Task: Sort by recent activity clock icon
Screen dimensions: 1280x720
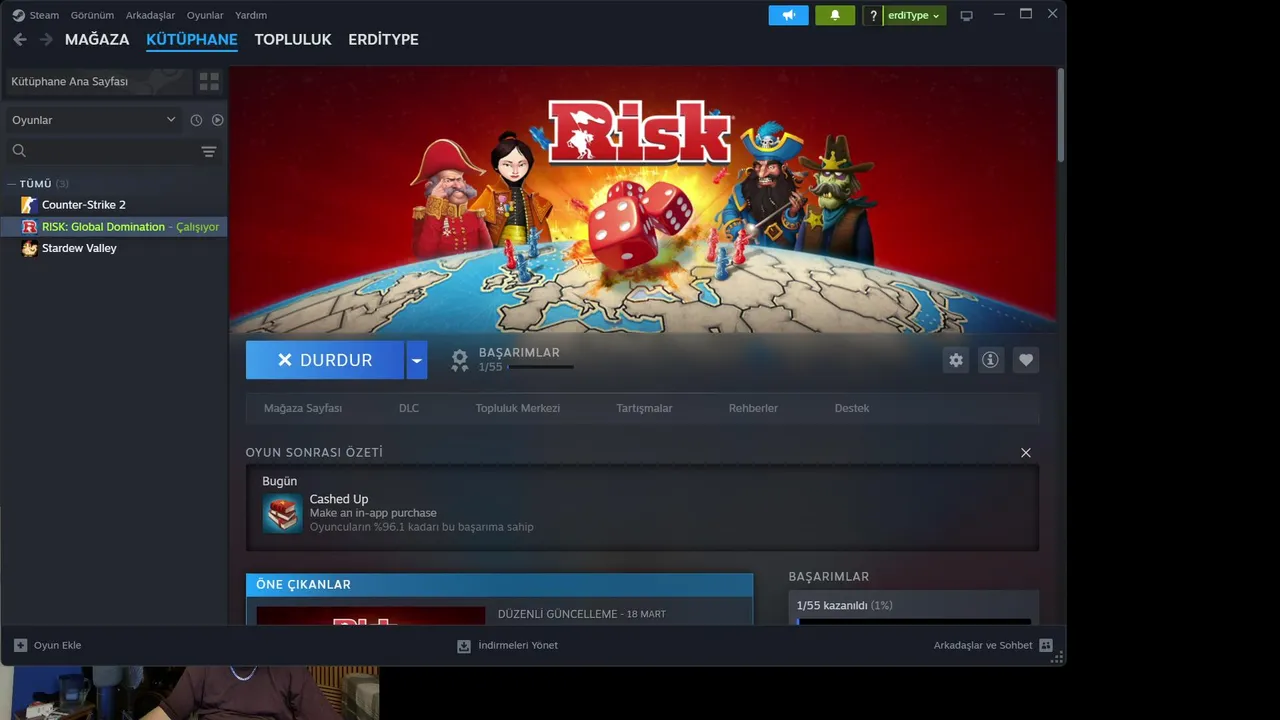Action: coord(196,120)
